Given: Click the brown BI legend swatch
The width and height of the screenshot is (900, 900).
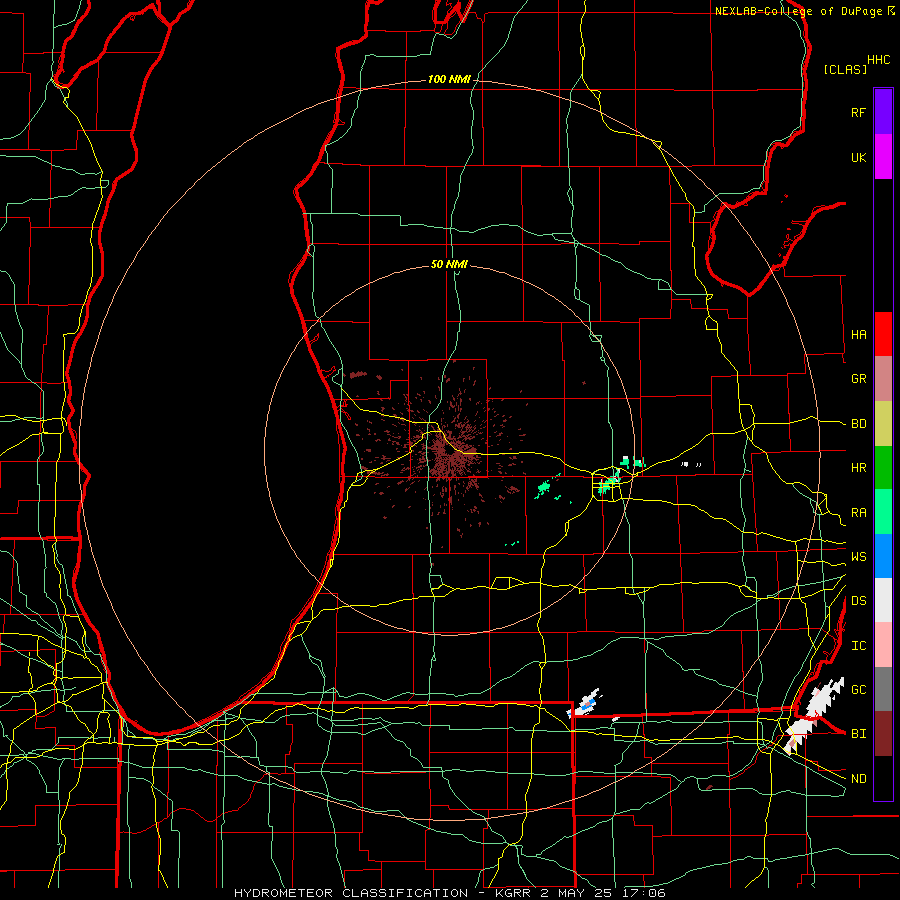Looking at the screenshot, I should click(883, 734).
